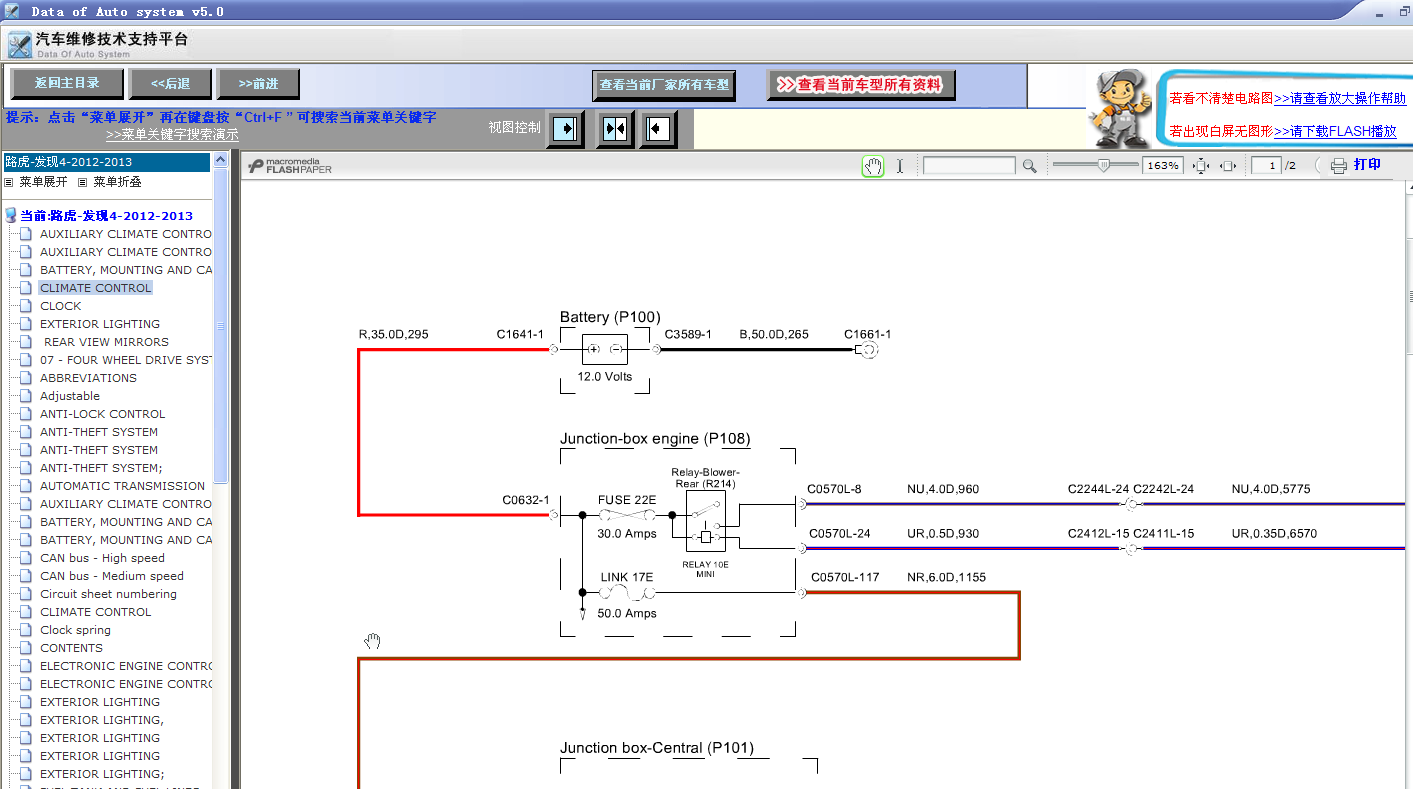Fit the document to width
This screenshot has width=1413, height=789.
(1228, 166)
